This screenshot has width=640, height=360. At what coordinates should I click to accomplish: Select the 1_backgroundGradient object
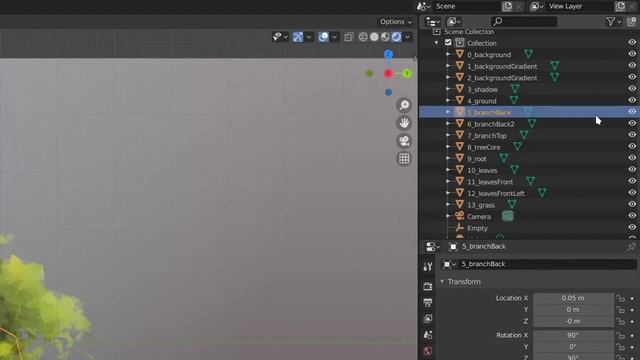[x=502, y=66]
